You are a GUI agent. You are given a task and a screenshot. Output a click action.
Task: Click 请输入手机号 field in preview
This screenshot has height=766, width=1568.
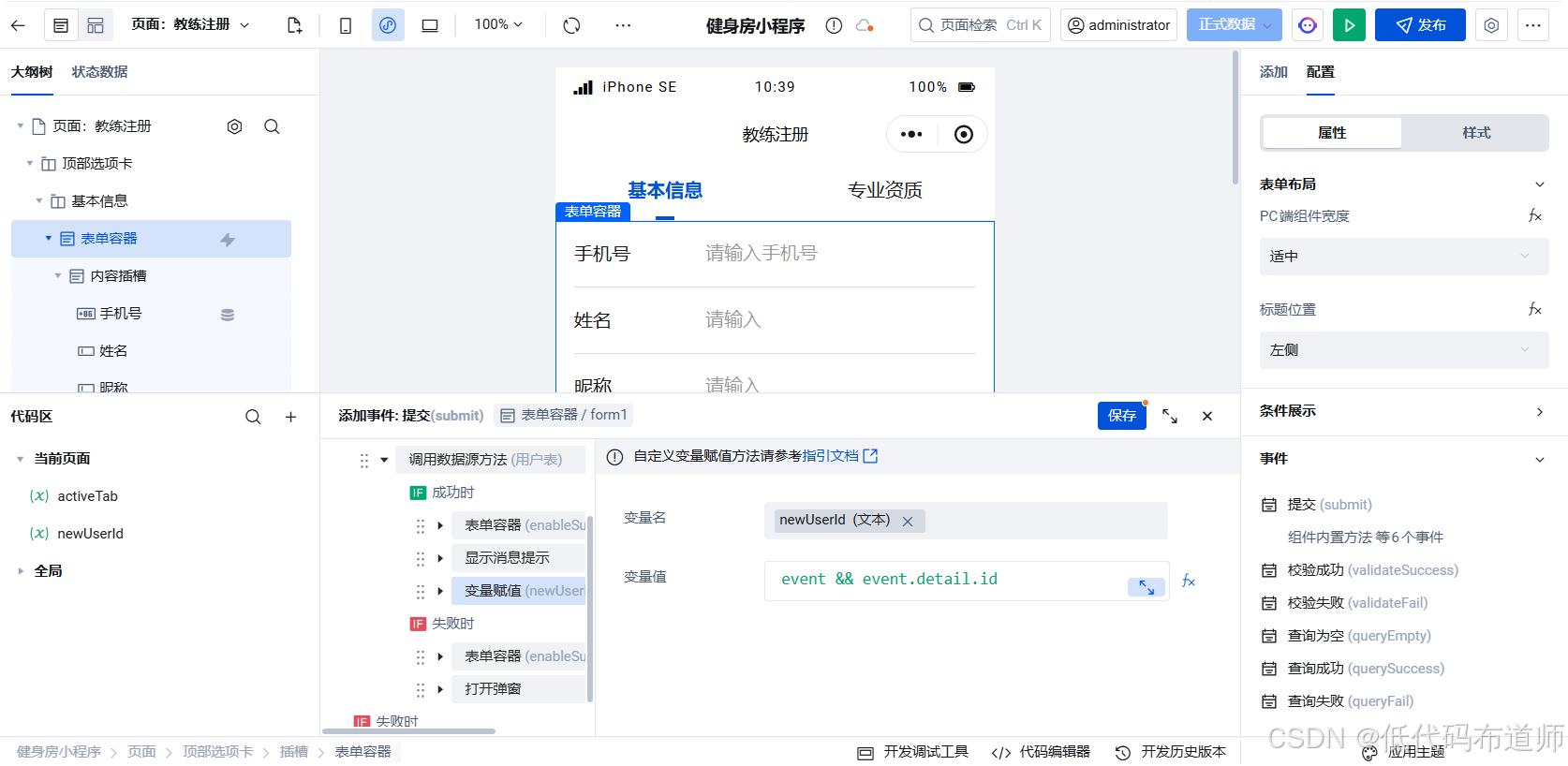click(x=762, y=253)
